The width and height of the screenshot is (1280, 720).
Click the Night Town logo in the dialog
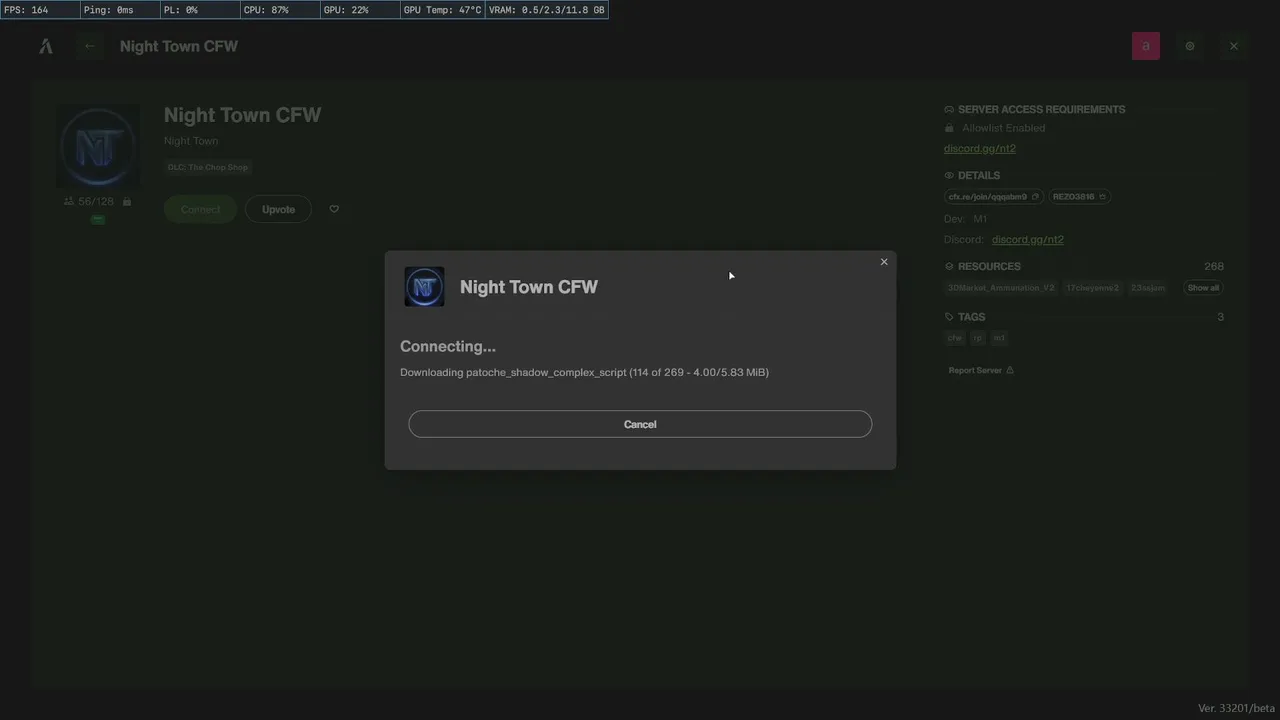pos(424,287)
